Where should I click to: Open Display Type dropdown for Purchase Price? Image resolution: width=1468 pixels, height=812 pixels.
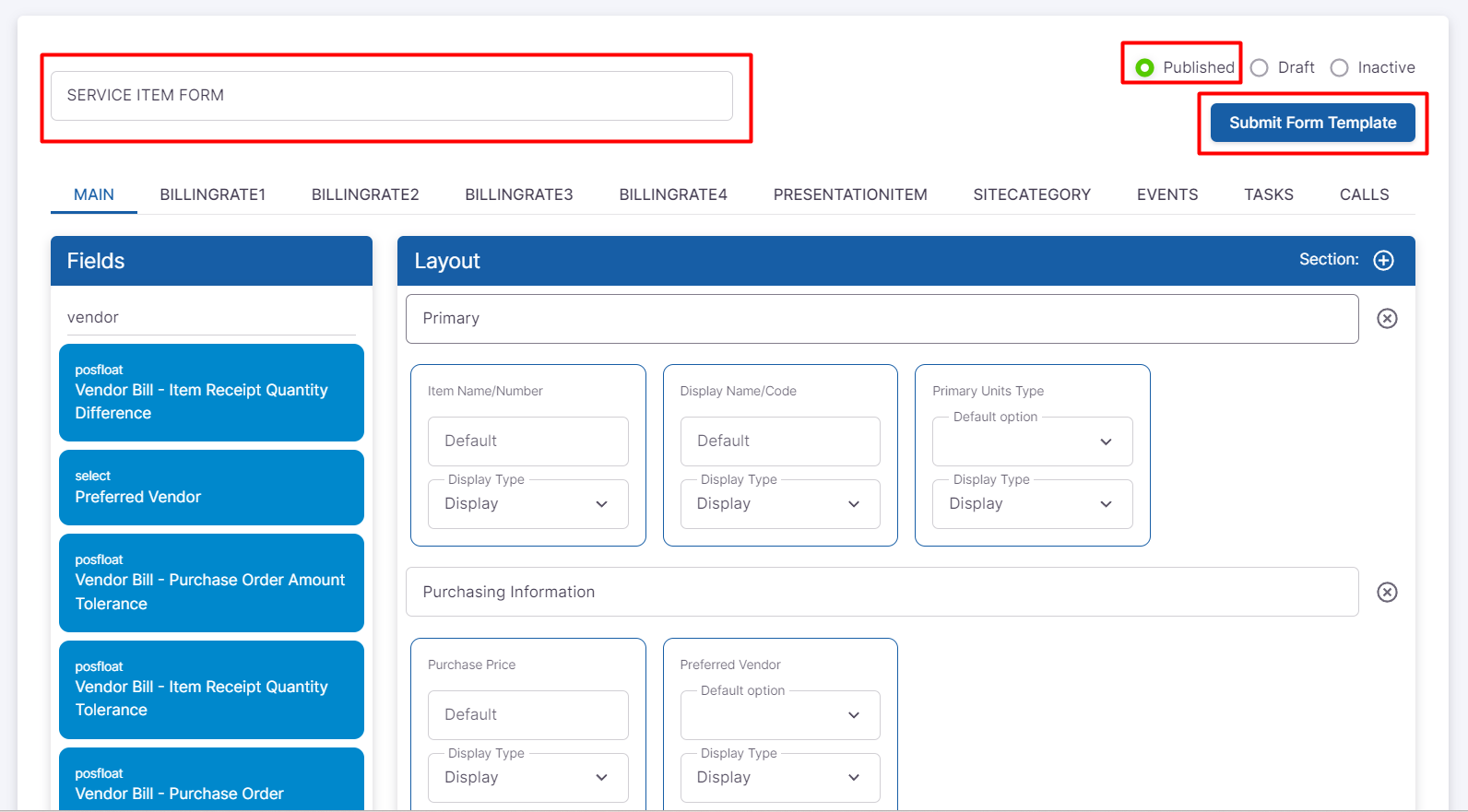click(527, 778)
